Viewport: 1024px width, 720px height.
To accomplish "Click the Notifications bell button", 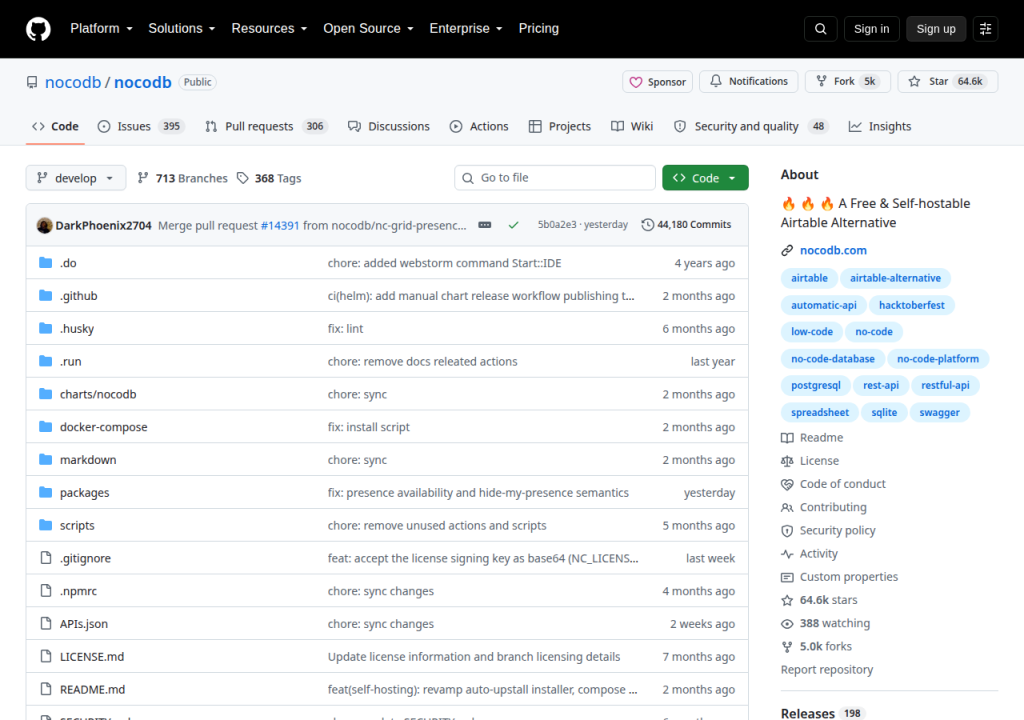I will coord(748,82).
